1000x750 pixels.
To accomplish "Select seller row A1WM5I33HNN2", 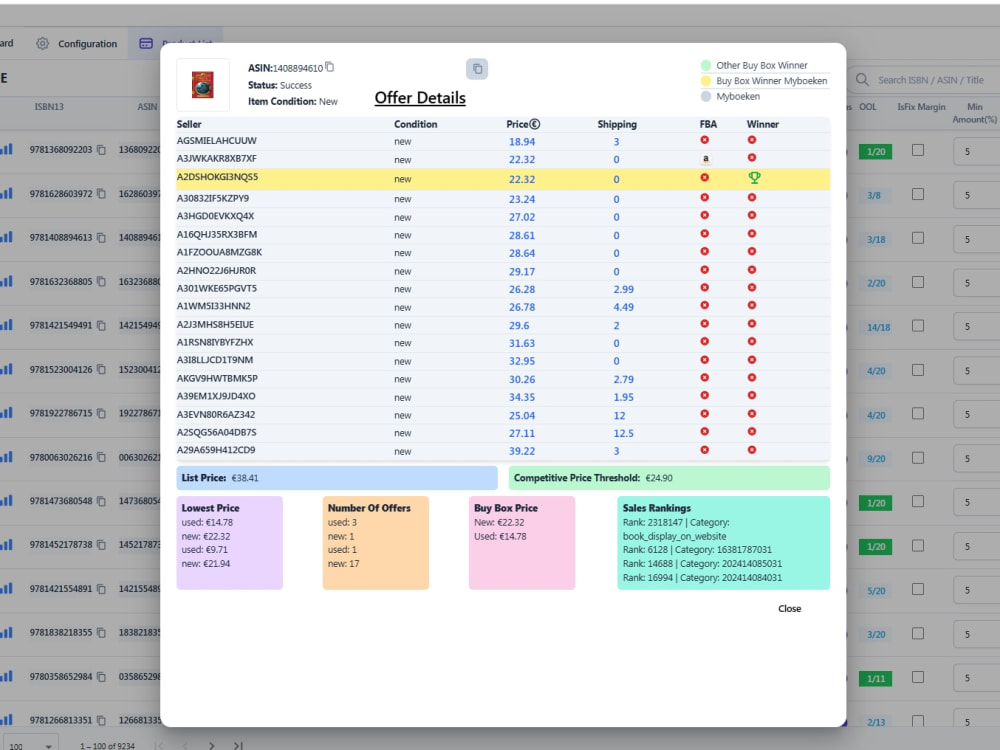I will click(503, 307).
